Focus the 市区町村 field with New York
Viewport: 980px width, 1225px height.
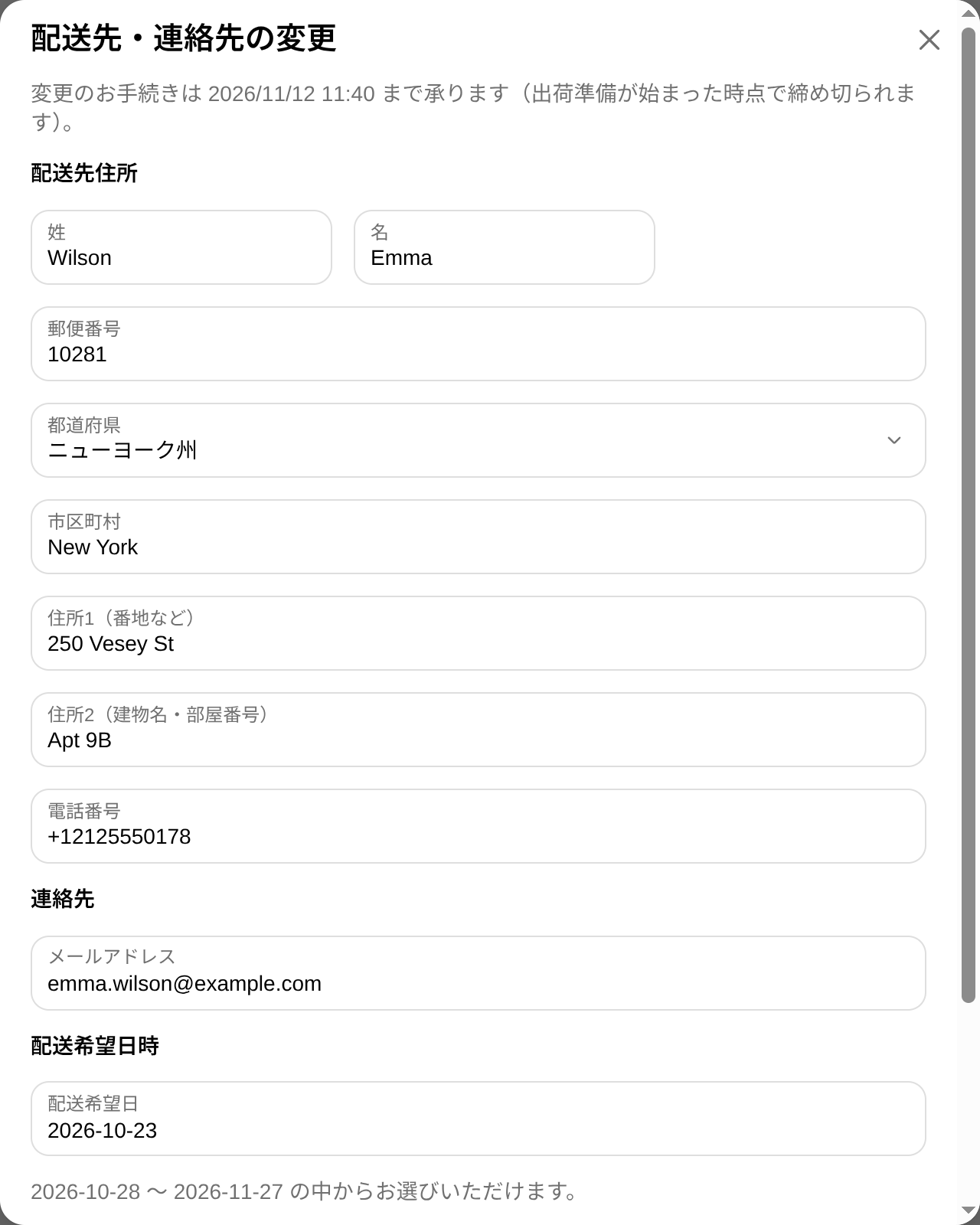click(x=479, y=537)
